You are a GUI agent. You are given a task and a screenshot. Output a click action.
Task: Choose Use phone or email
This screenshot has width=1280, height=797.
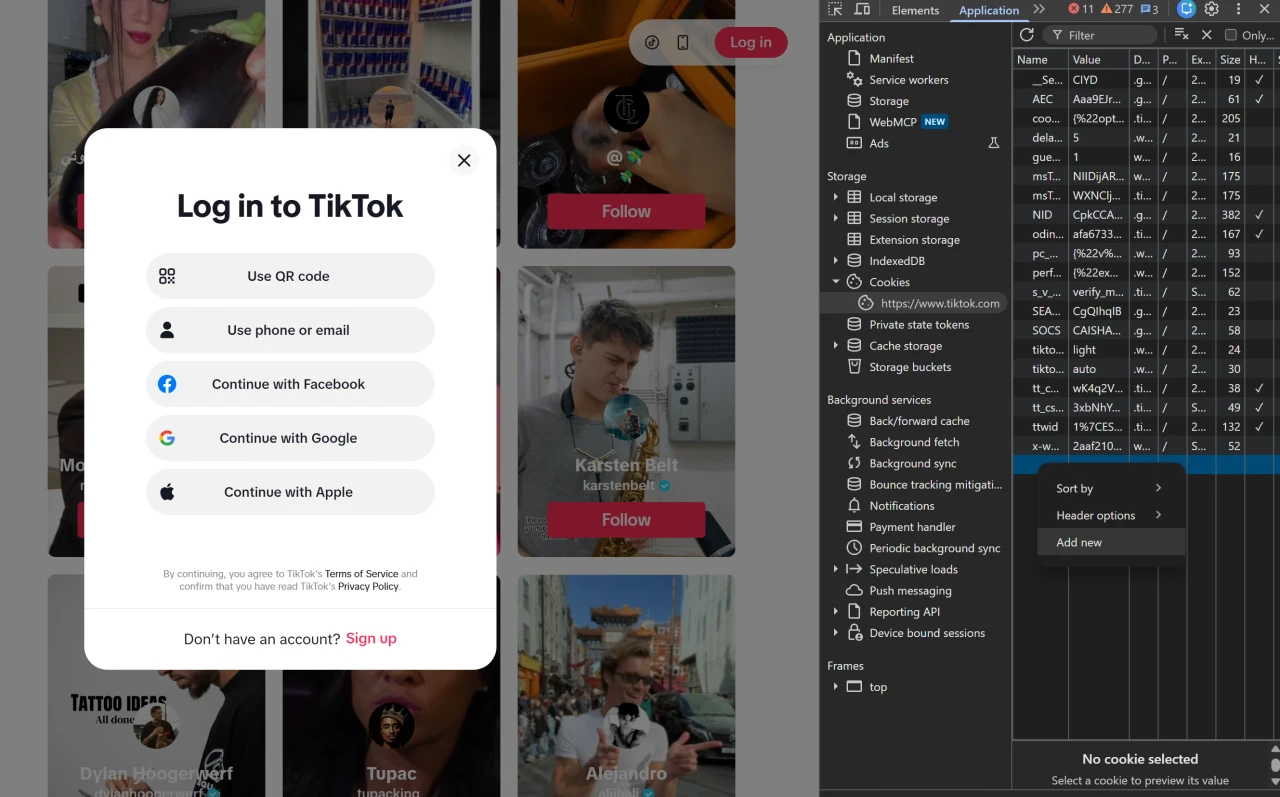[x=290, y=330]
